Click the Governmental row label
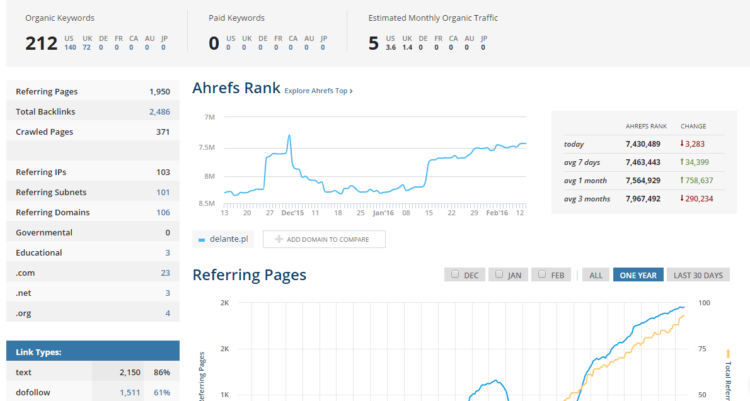This screenshot has height=401, width=750. 44,233
